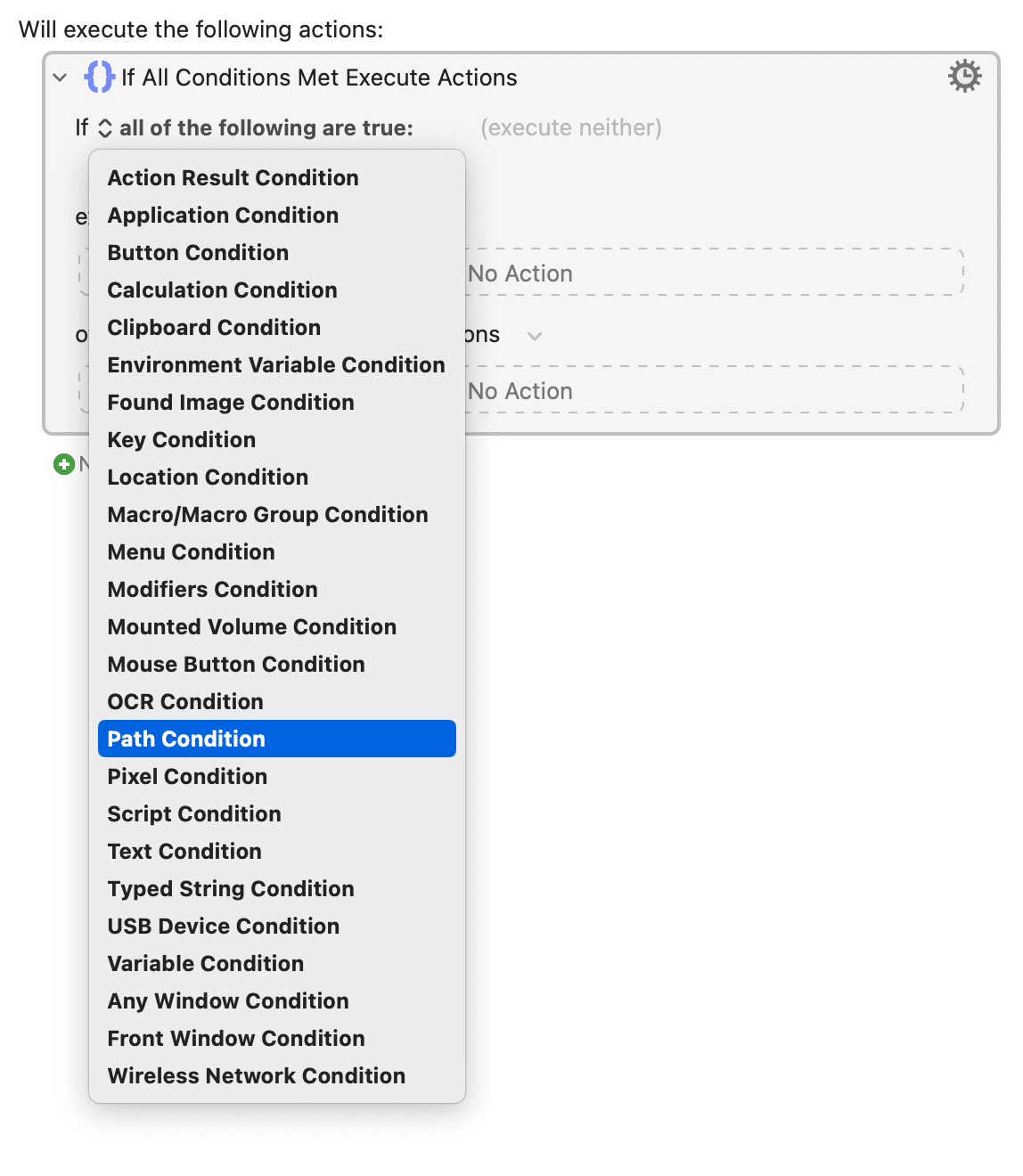Choose Found Image Condition
The image size is (1023, 1176).
point(231,402)
